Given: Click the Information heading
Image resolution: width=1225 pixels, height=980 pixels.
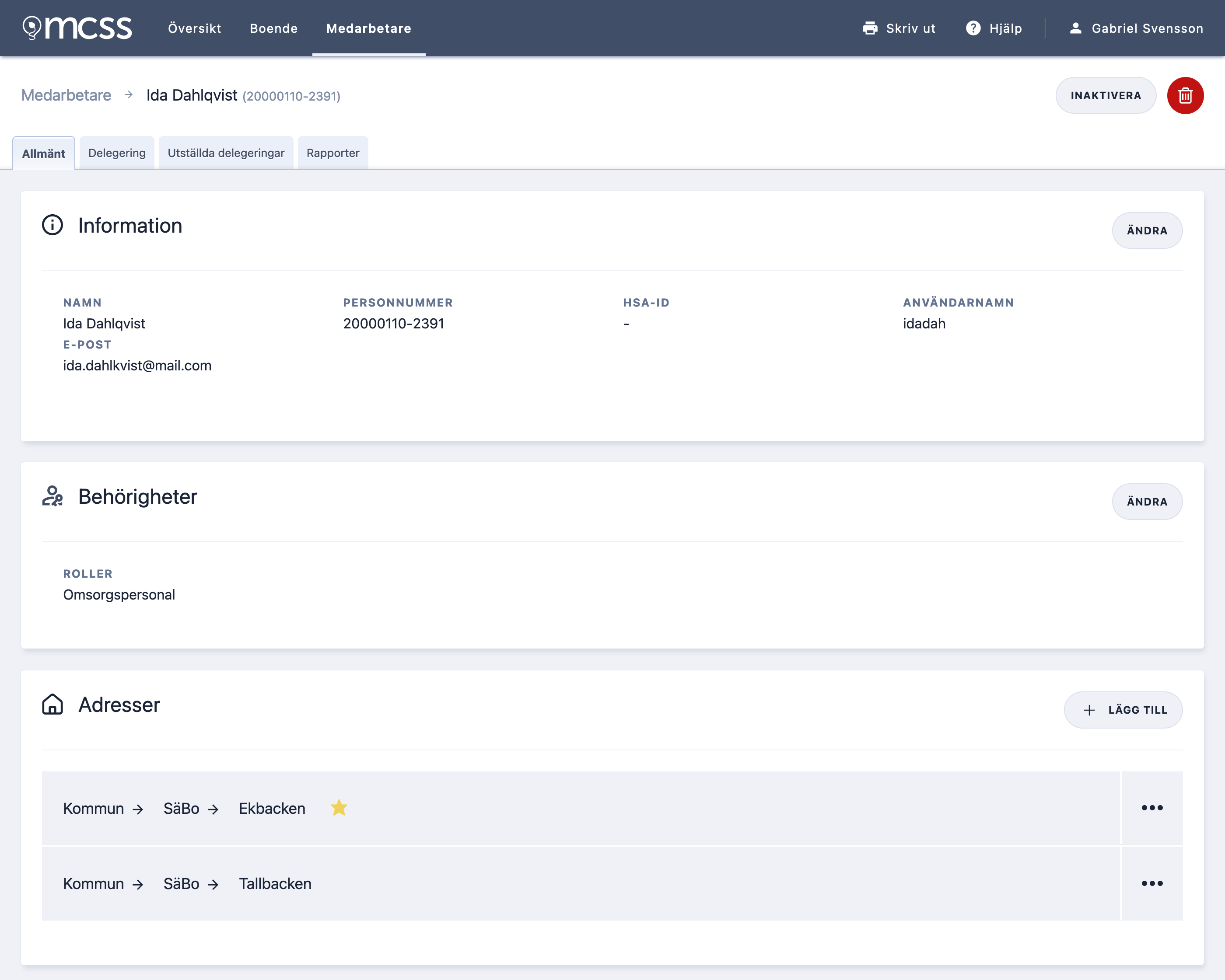Looking at the screenshot, I should pyautogui.click(x=130, y=225).
